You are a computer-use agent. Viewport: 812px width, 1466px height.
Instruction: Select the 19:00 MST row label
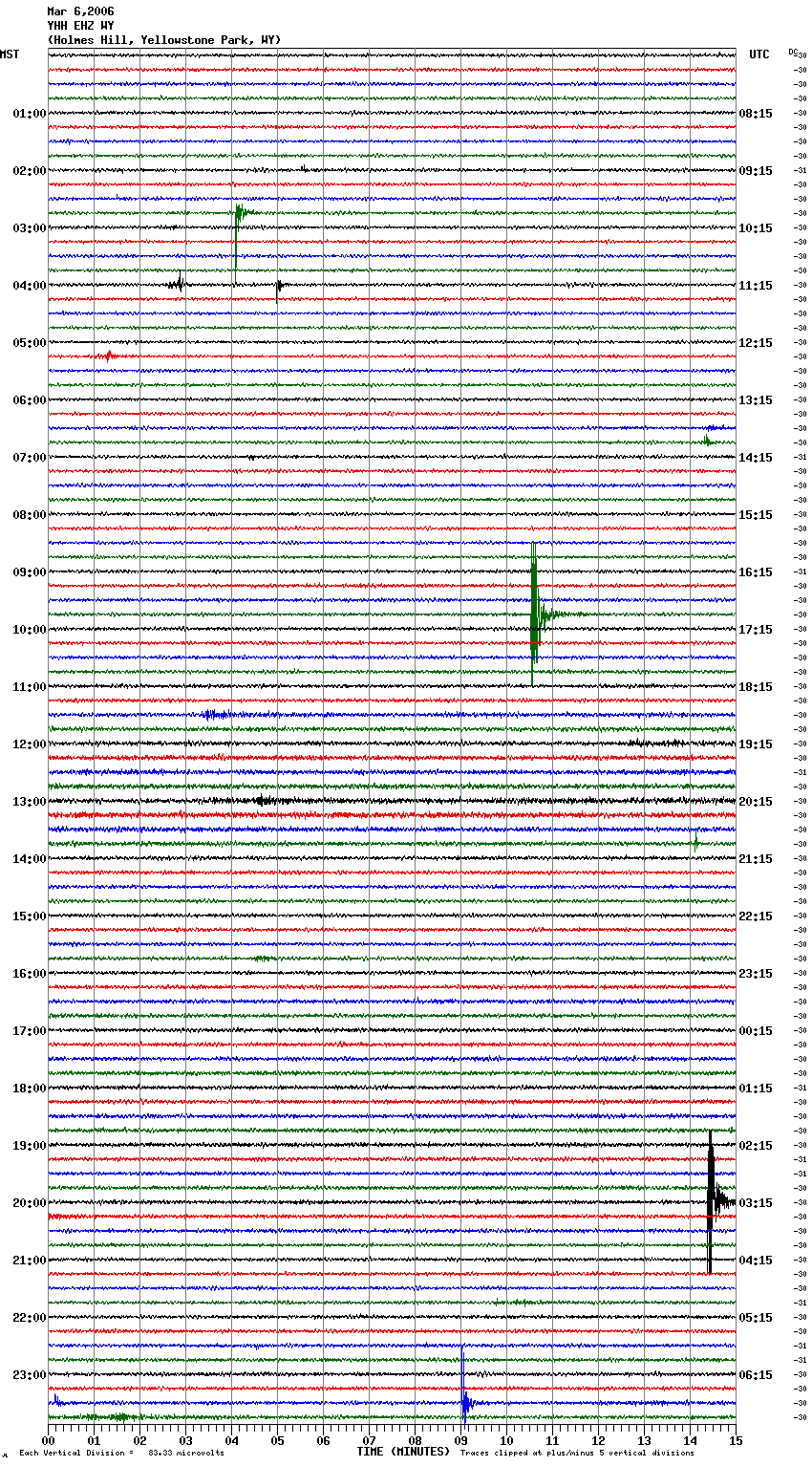[30, 1146]
